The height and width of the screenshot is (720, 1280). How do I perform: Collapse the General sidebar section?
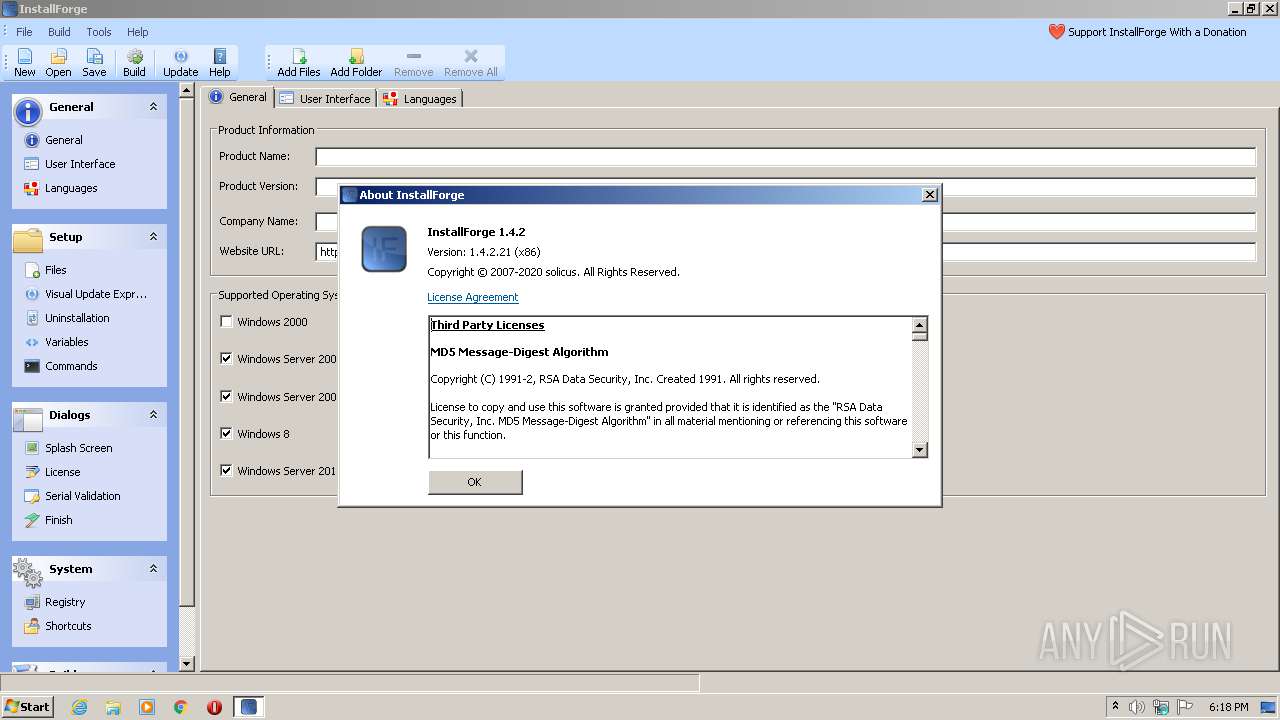pyautogui.click(x=153, y=107)
